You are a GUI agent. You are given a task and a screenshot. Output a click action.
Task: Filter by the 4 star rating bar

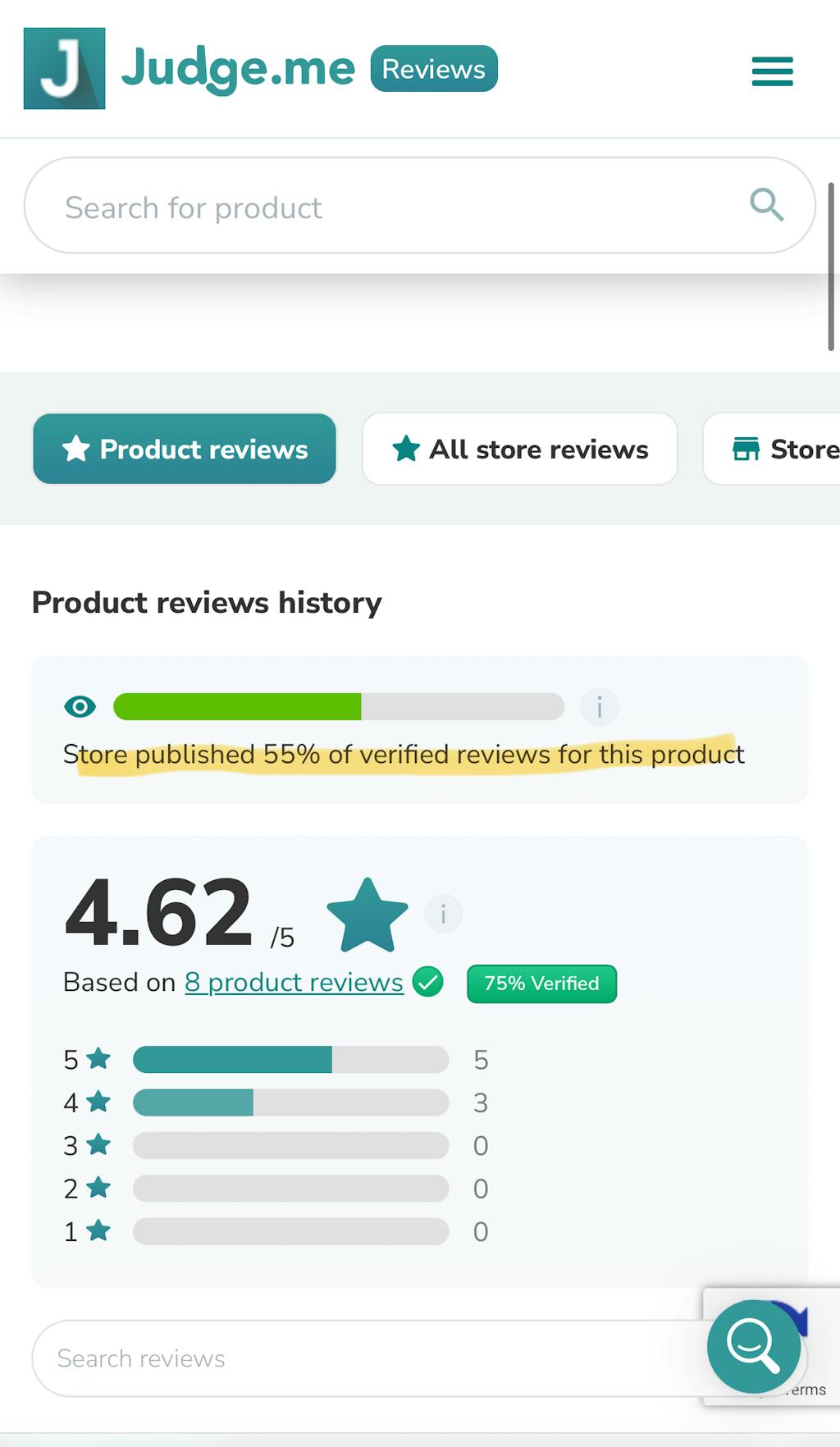[290, 1102]
